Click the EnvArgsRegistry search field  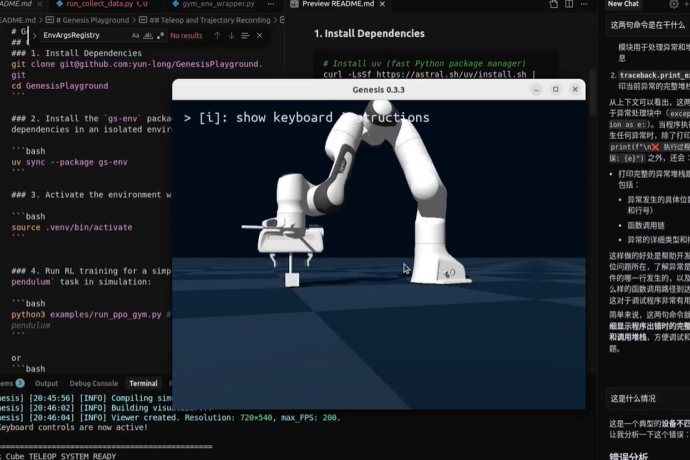(x=84, y=35)
